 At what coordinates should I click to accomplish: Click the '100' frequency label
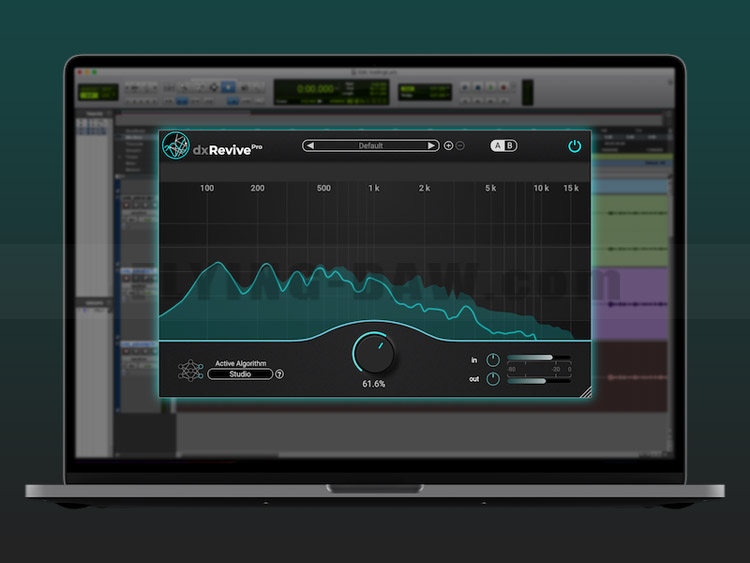pos(207,188)
